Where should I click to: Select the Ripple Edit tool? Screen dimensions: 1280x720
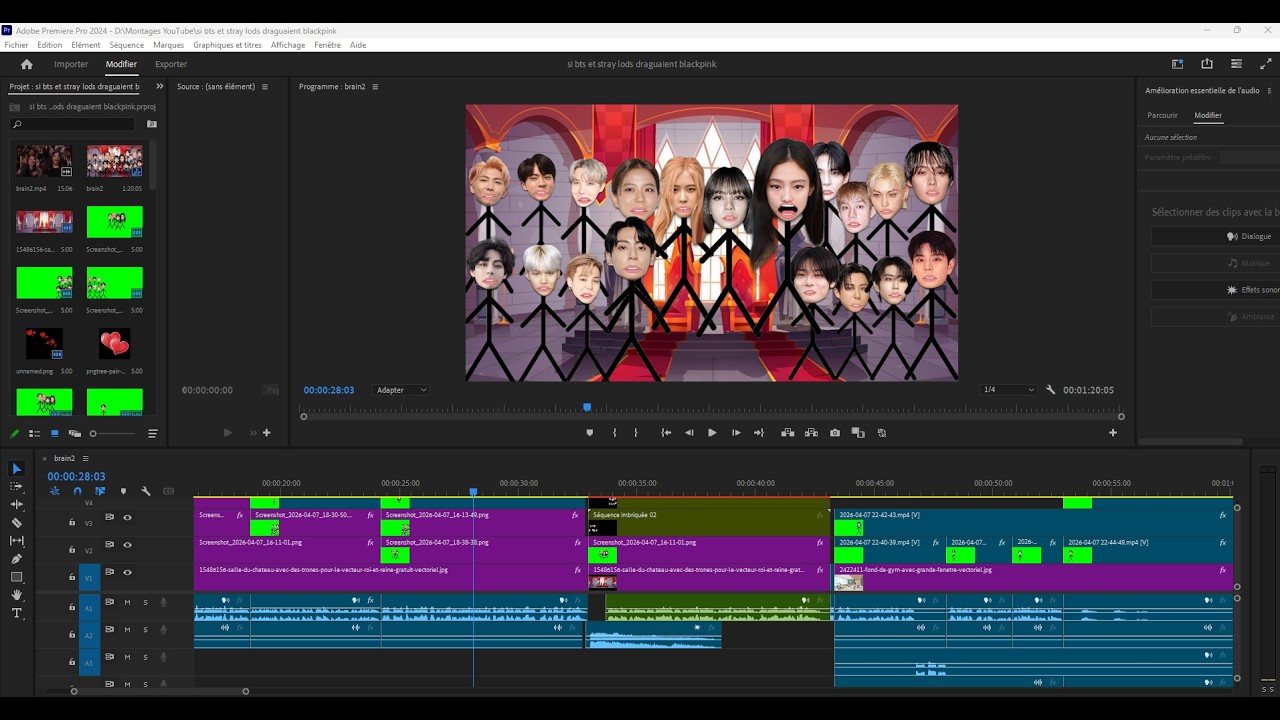point(16,505)
